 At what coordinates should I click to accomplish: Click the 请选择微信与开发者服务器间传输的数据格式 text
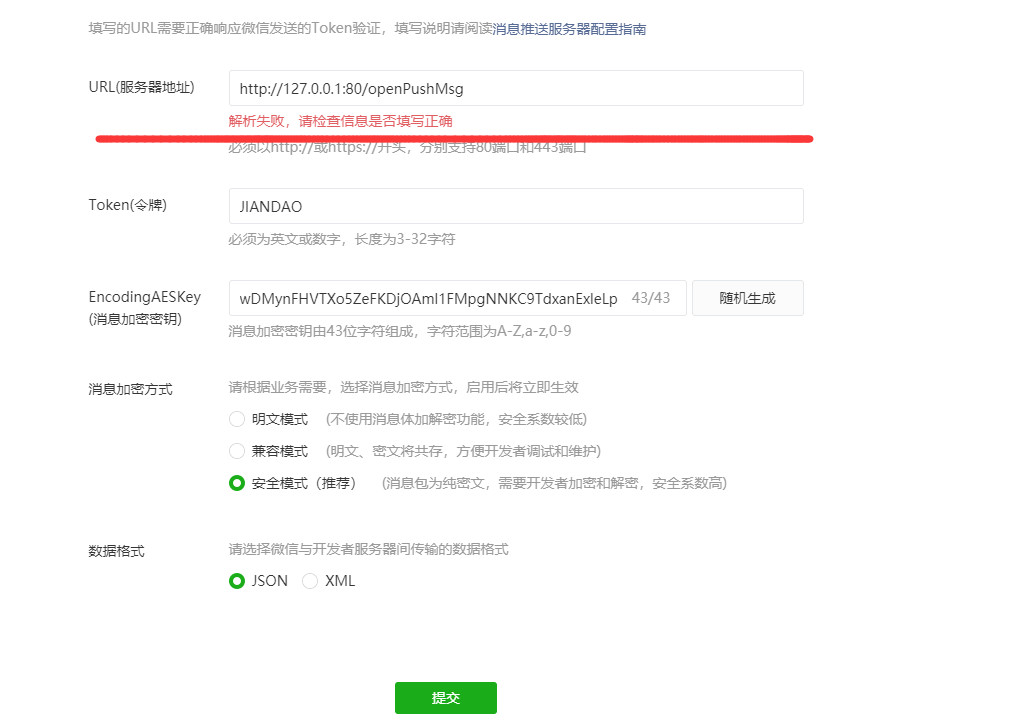(x=369, y=549)
